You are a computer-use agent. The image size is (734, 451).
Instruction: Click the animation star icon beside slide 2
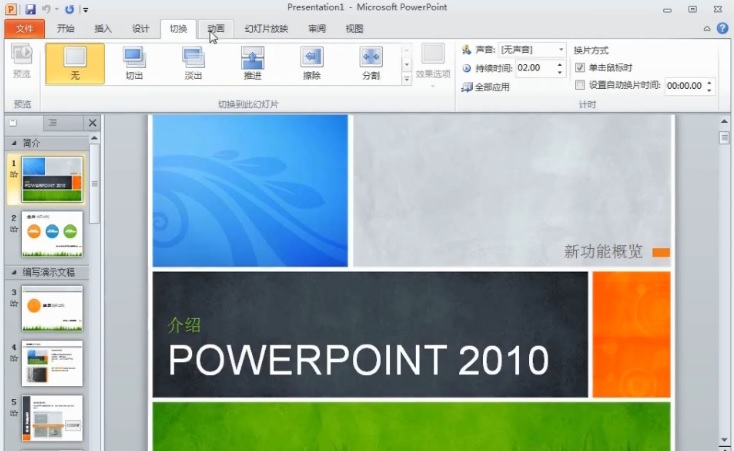coord(14,229)
